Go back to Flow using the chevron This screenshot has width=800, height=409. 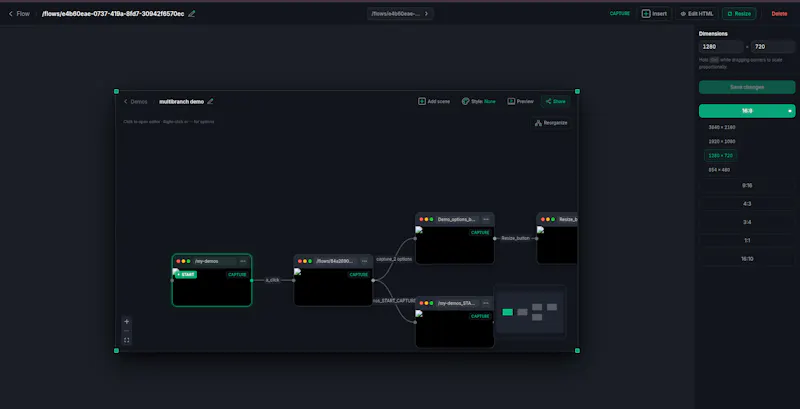click(x=11, y=14)
